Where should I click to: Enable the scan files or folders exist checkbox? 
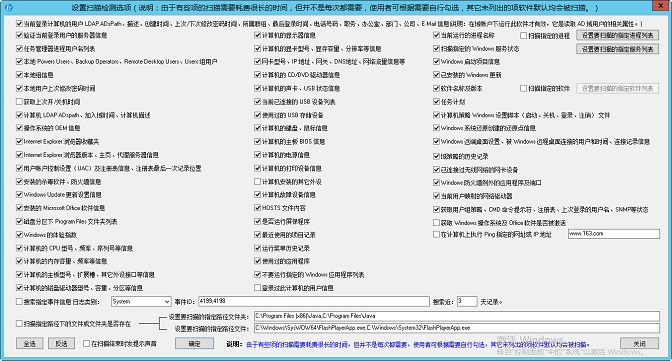[x=19, y=324]
